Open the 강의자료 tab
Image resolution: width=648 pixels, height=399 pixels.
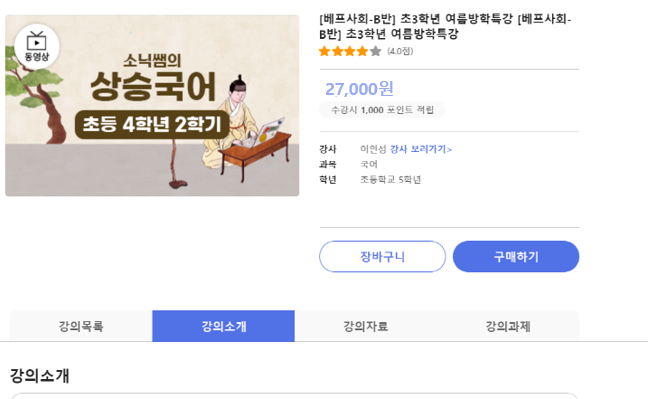[366, 326]
